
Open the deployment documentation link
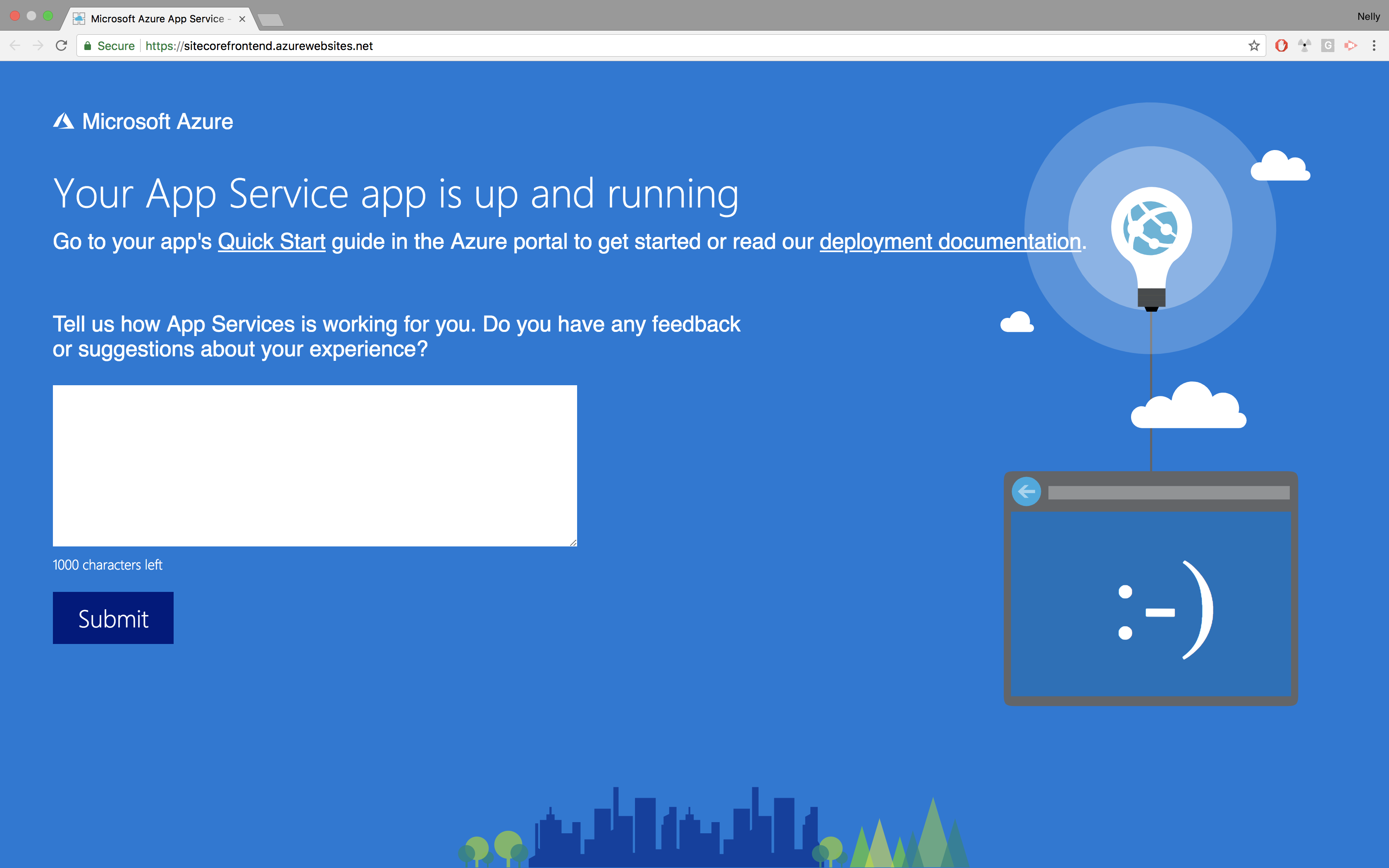click(x=950, y=242)
